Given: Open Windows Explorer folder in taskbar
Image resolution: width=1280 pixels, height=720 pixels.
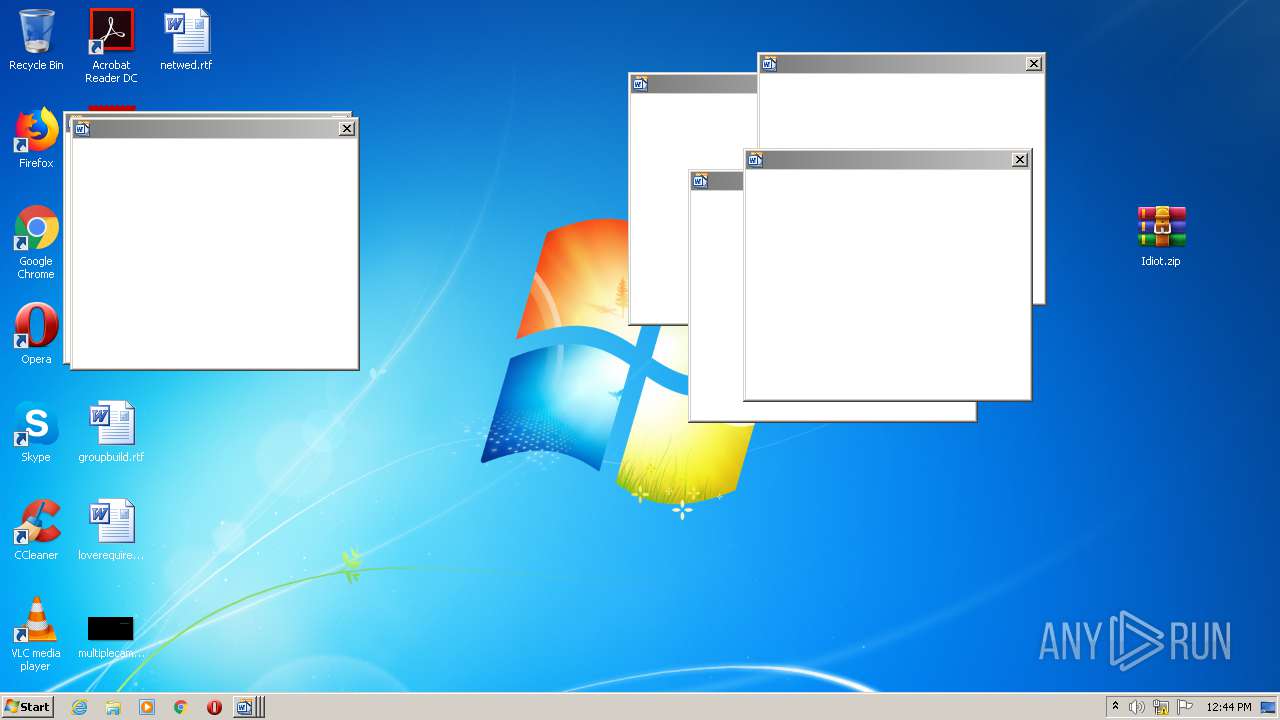Looking at the screenshot, I should pos(113,707).
